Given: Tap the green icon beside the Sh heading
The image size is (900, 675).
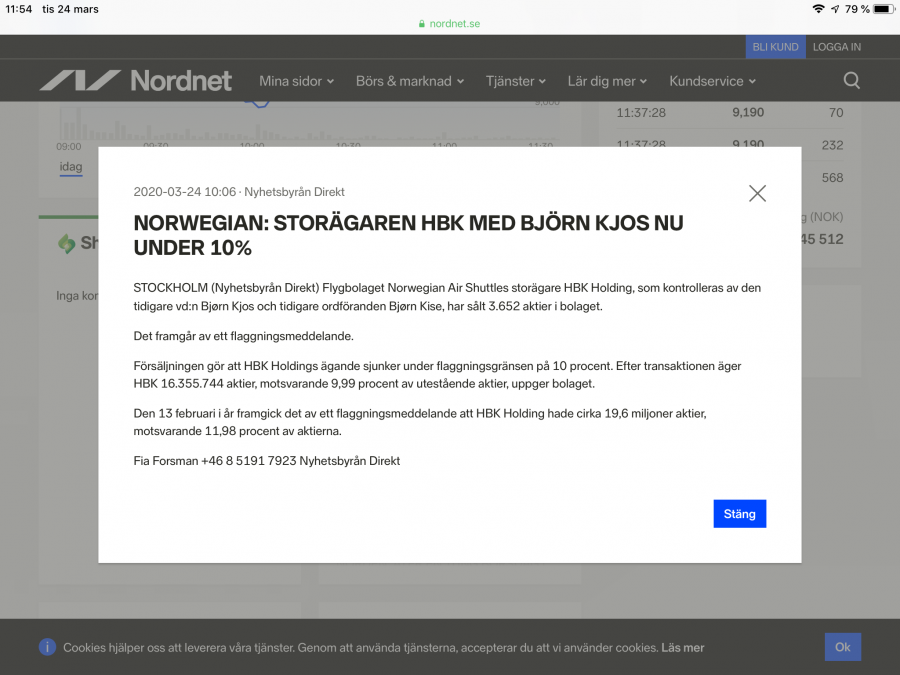Looking at the screenshot, I should [x=67, y=243].
